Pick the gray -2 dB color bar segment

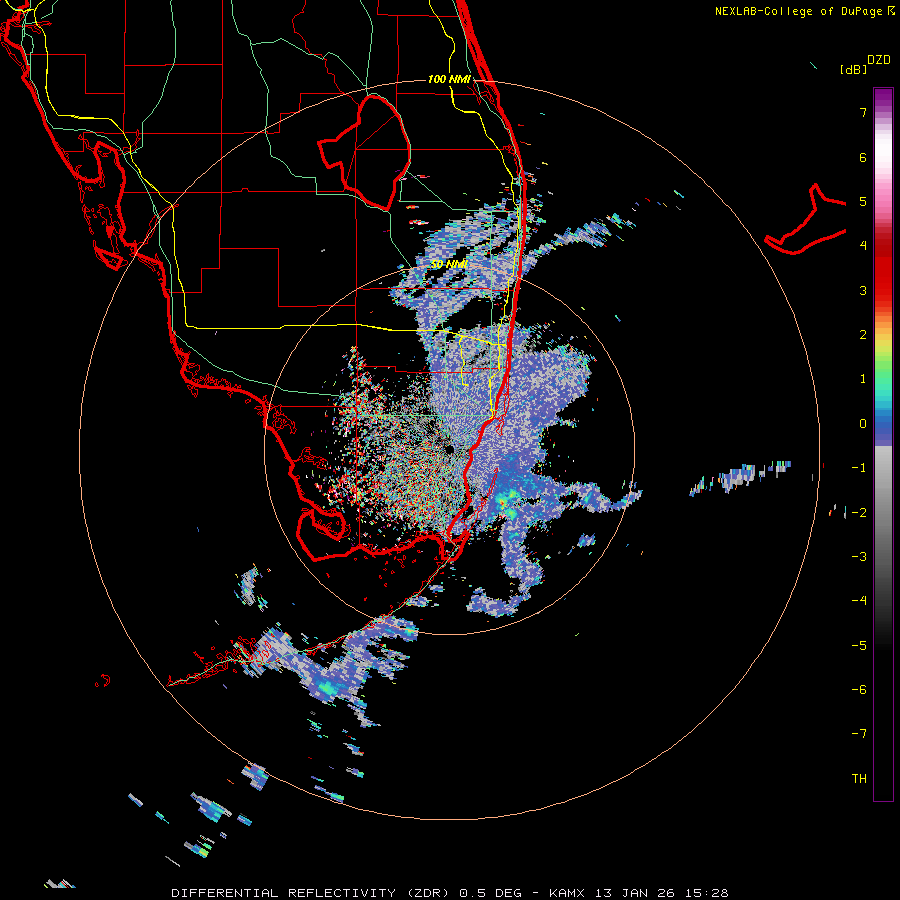(883, 512)
